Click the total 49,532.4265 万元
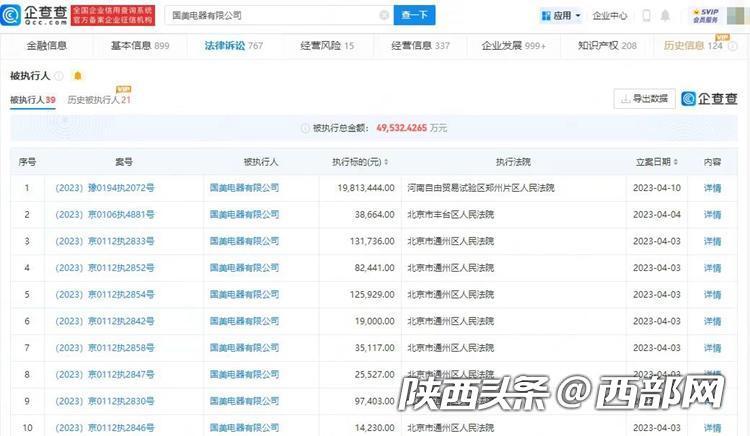Screen dimensions: 750x436 click(412, 128)
